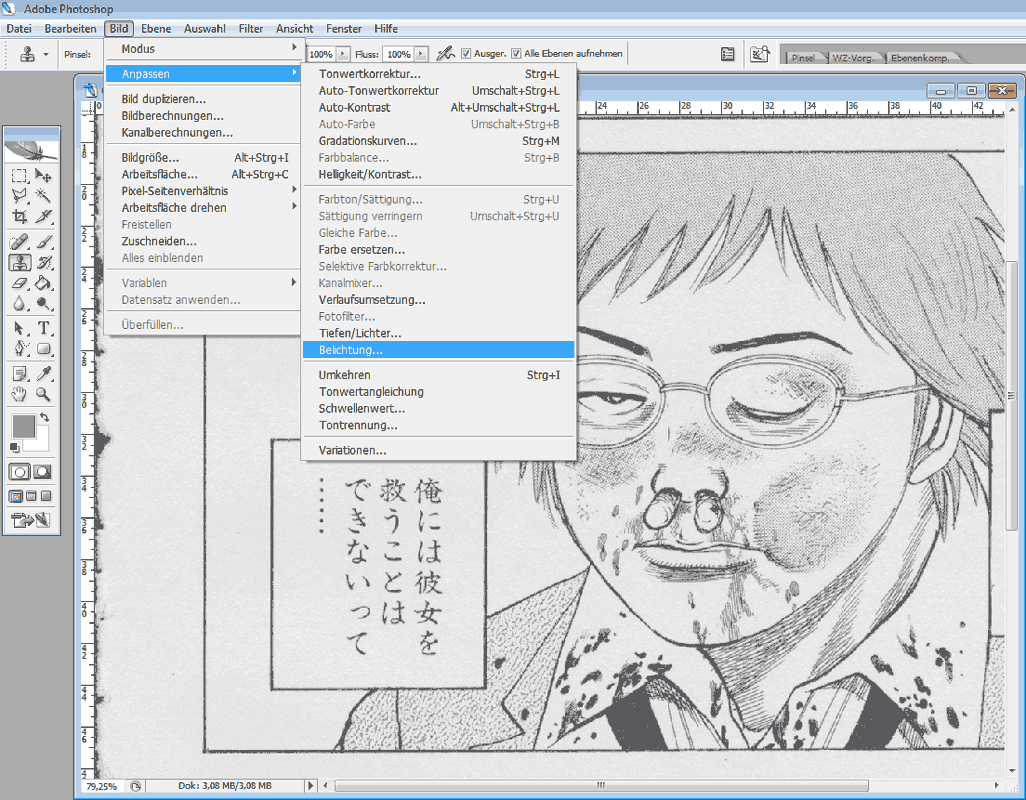Select the Pen tool
Image resolution: width=1026 pixels, height=800 pixels.
(20, 349)
